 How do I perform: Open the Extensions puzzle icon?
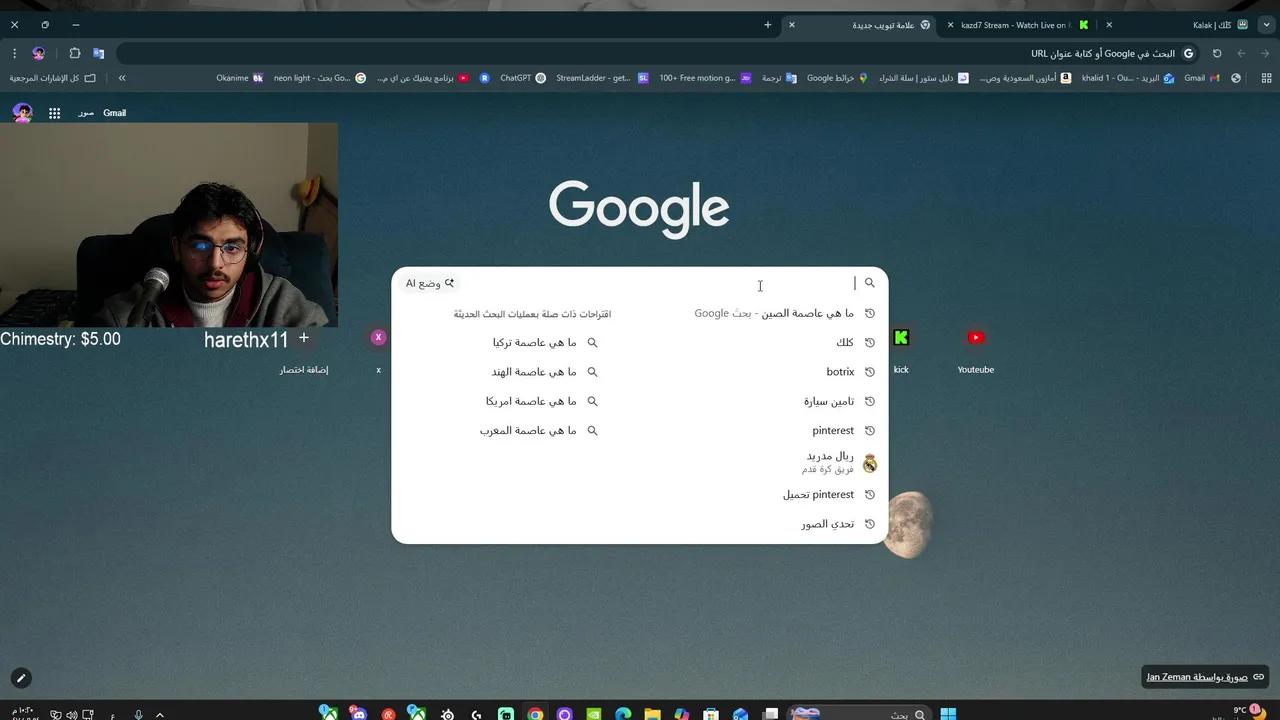[x=75, y=53]
